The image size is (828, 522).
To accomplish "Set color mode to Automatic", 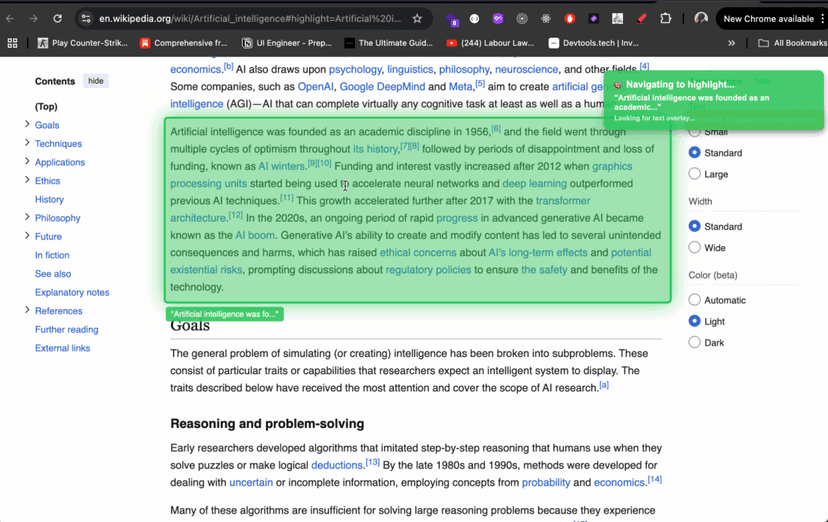I will point(694,300).
